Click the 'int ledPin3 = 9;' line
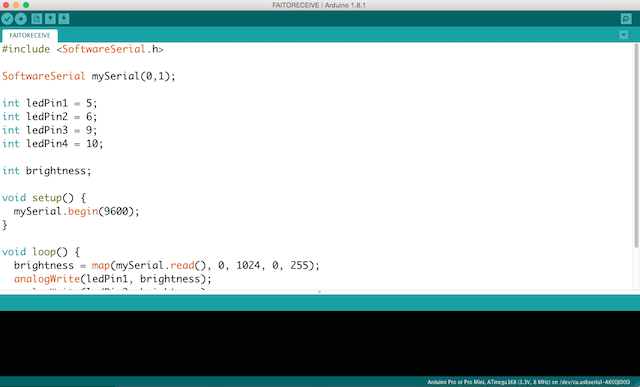The height and width of the screenshot is (387, 640). [x=49, y=130]
